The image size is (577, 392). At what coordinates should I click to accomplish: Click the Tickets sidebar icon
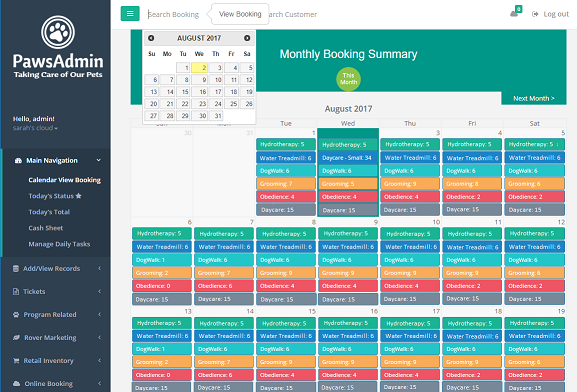[x=16, y=292]
